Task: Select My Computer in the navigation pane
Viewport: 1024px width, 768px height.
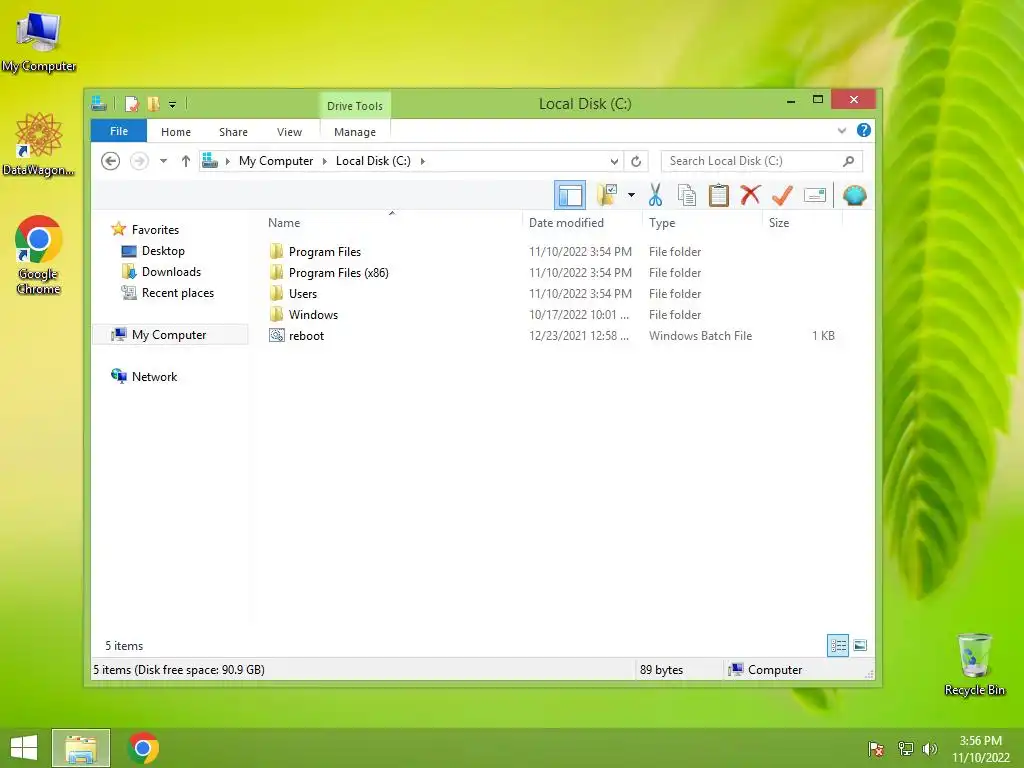Action: [x=168, y=334]
